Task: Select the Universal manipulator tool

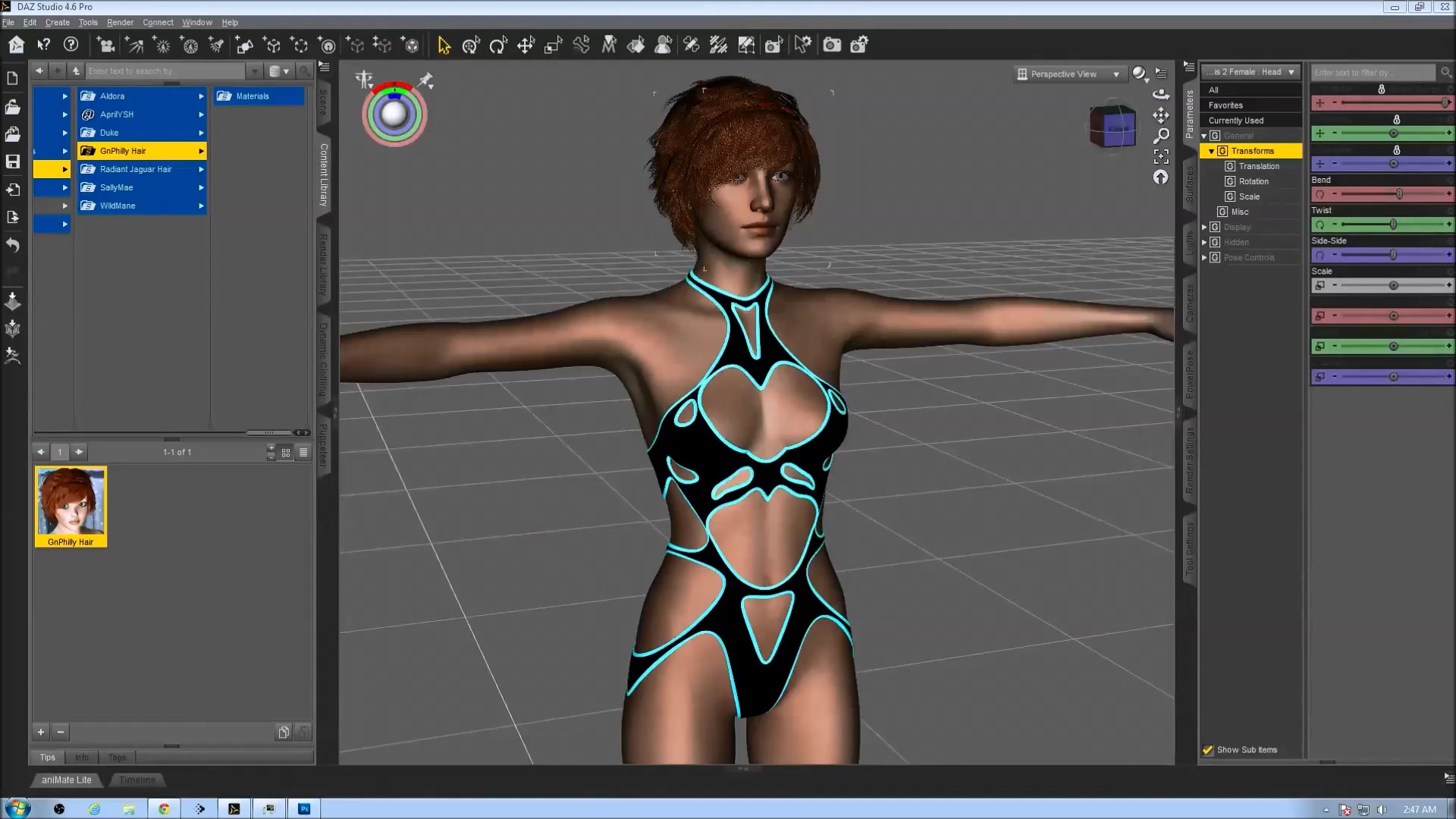Action: (x=470, y=45)
